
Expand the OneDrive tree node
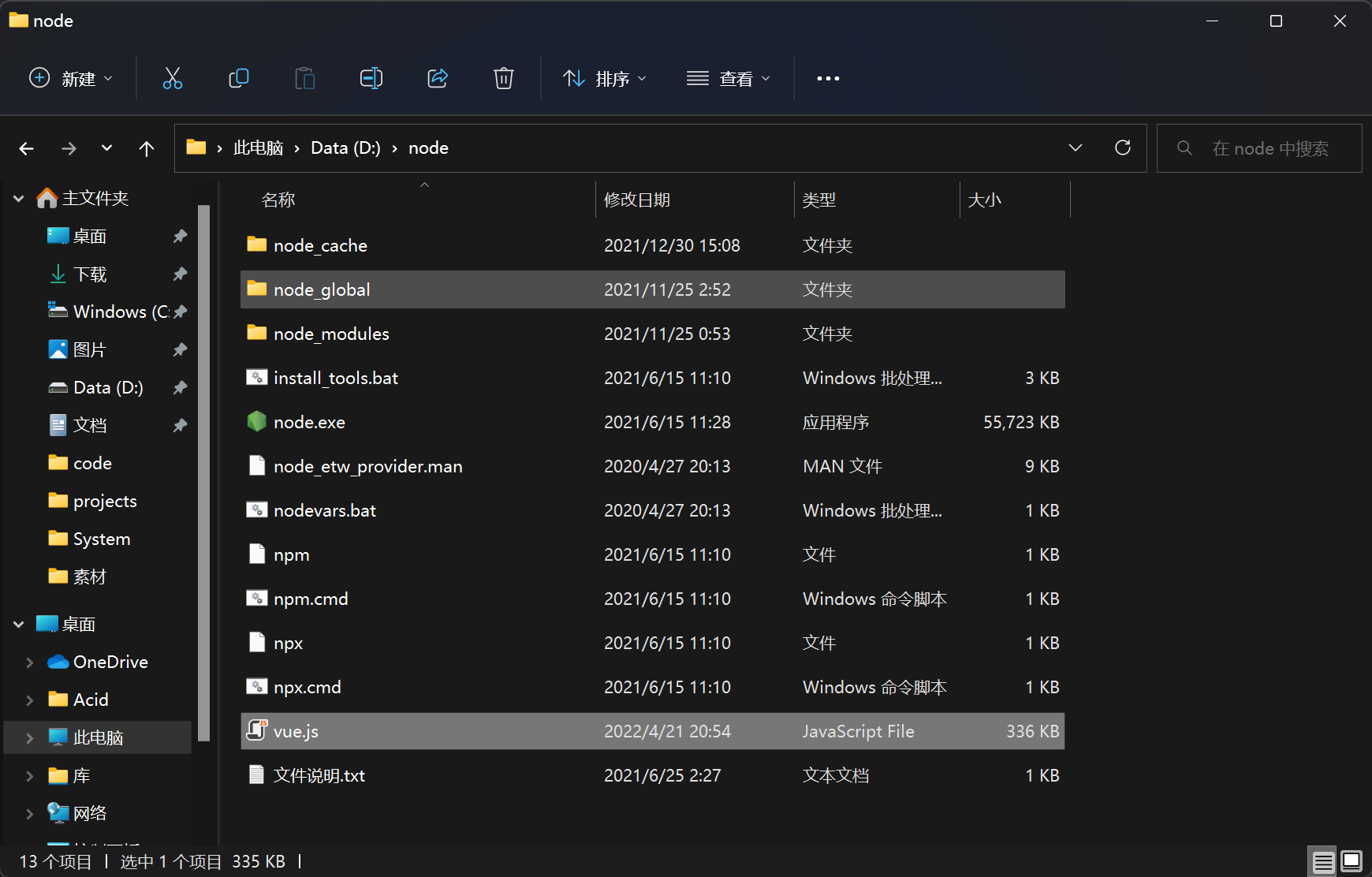(30, 662)
